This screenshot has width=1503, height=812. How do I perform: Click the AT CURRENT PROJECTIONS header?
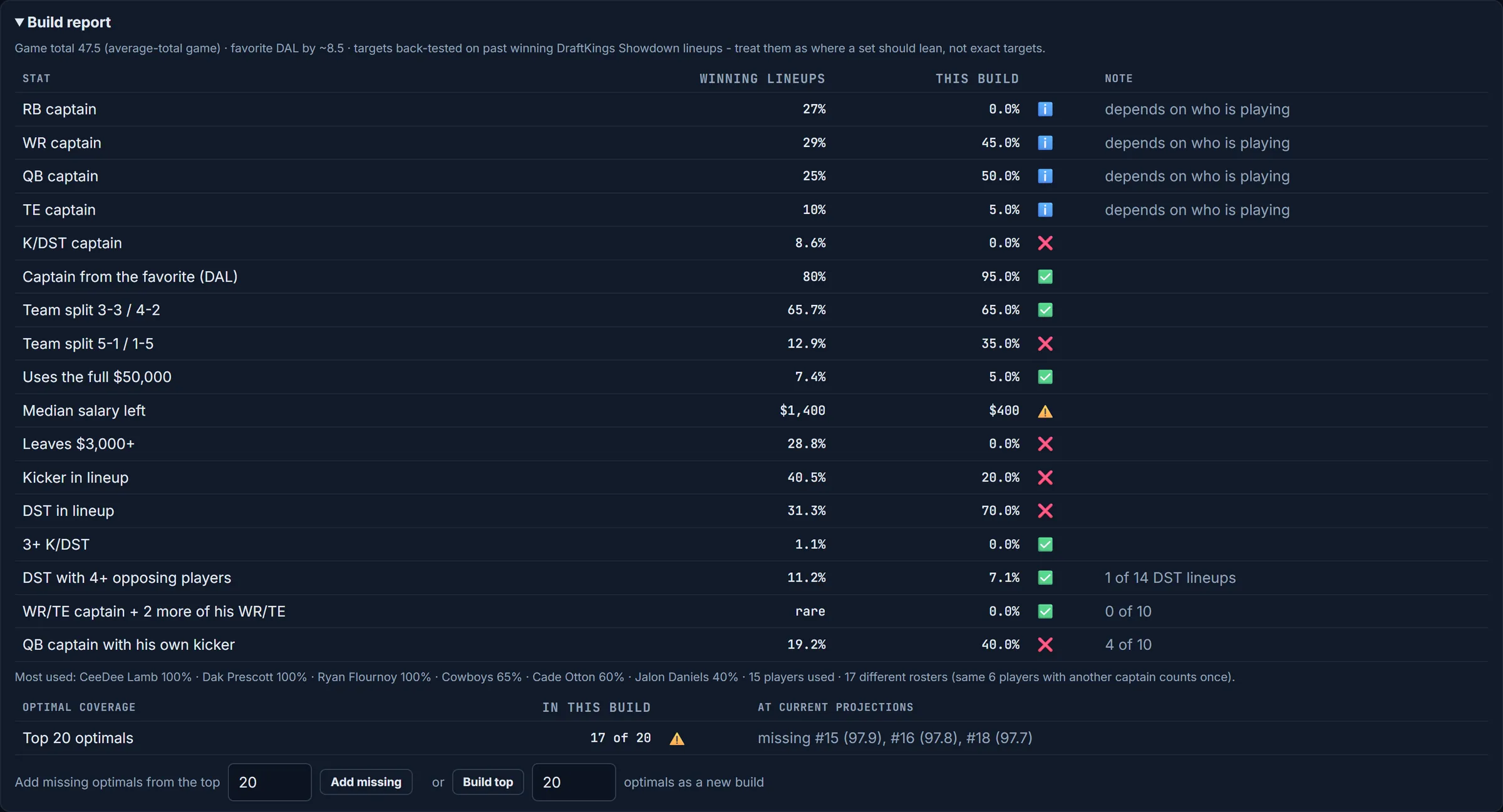click(x=835, y=707)
